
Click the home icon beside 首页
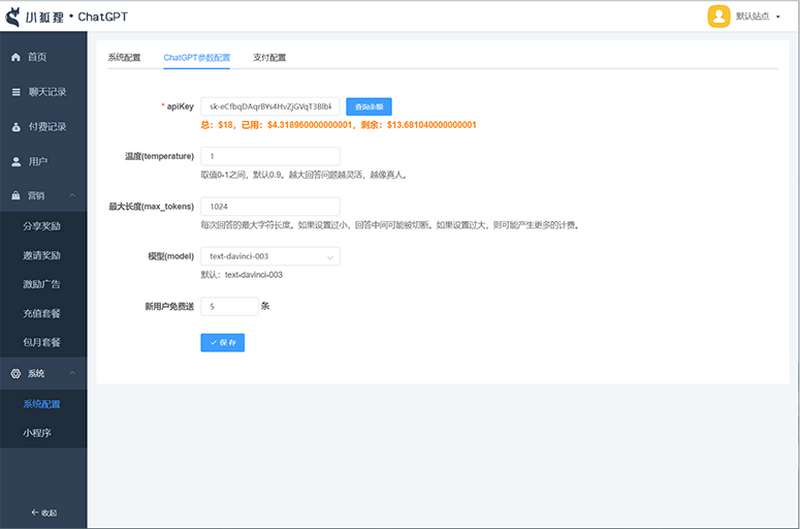pyautogui.click(x=15, y=57)
